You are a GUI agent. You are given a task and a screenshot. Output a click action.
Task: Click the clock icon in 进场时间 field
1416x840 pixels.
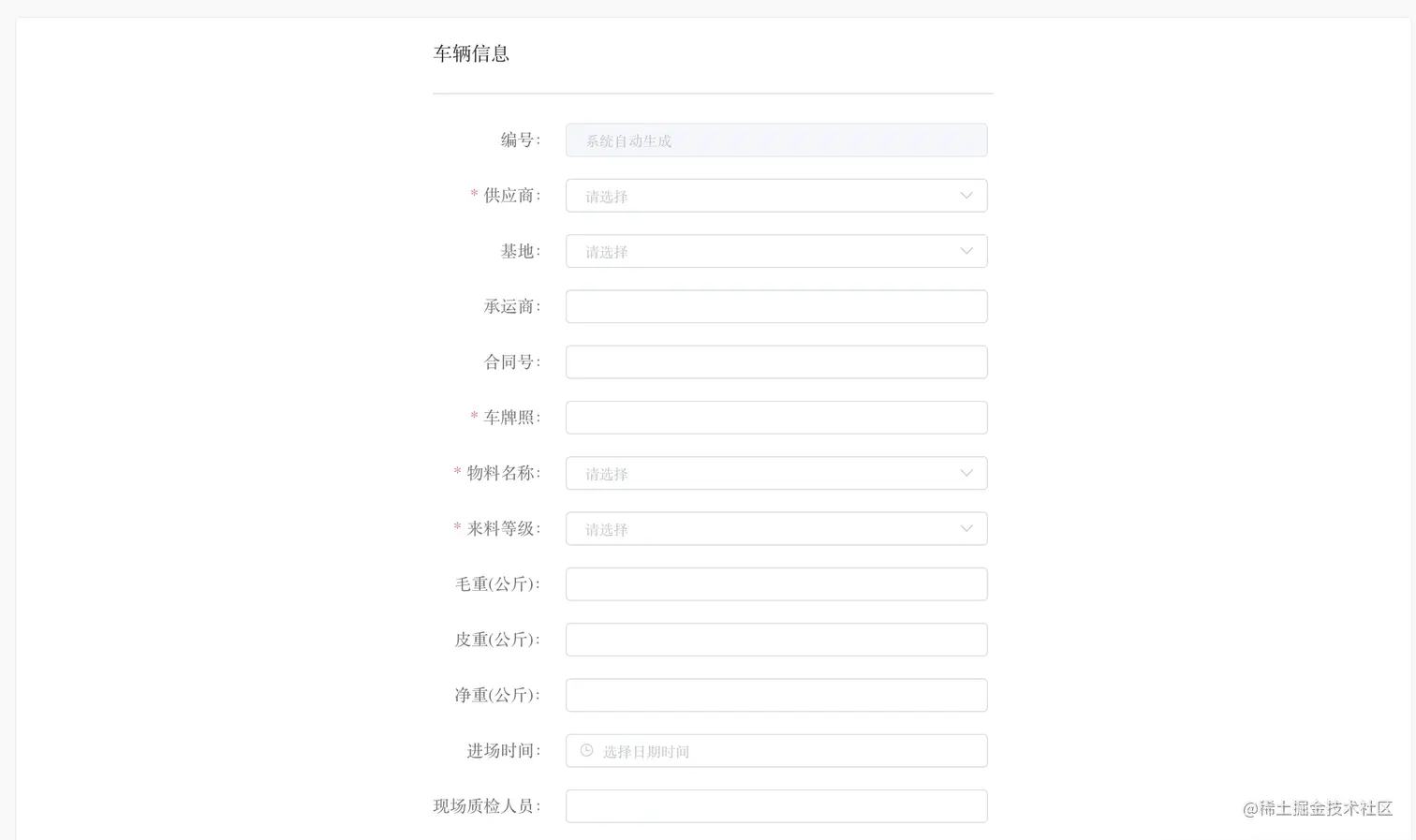pyautogui.click(x=586, y=750)
